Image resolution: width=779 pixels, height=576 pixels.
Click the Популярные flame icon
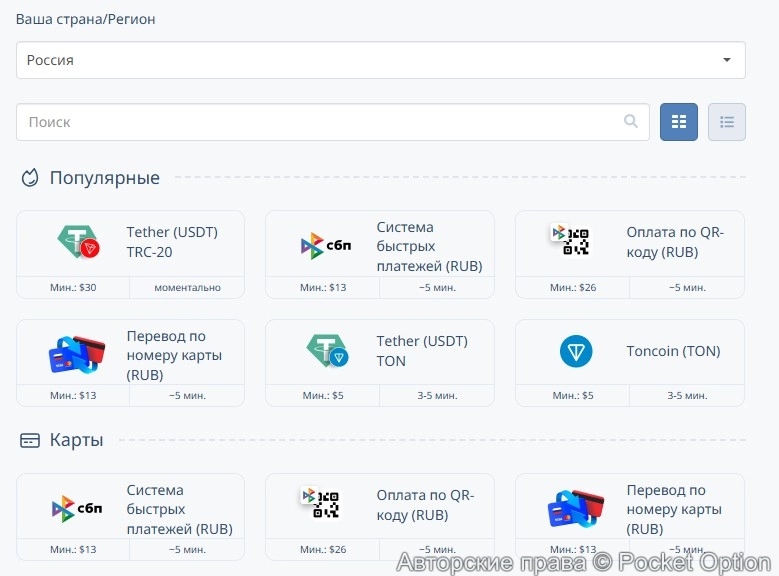(30, 178)
